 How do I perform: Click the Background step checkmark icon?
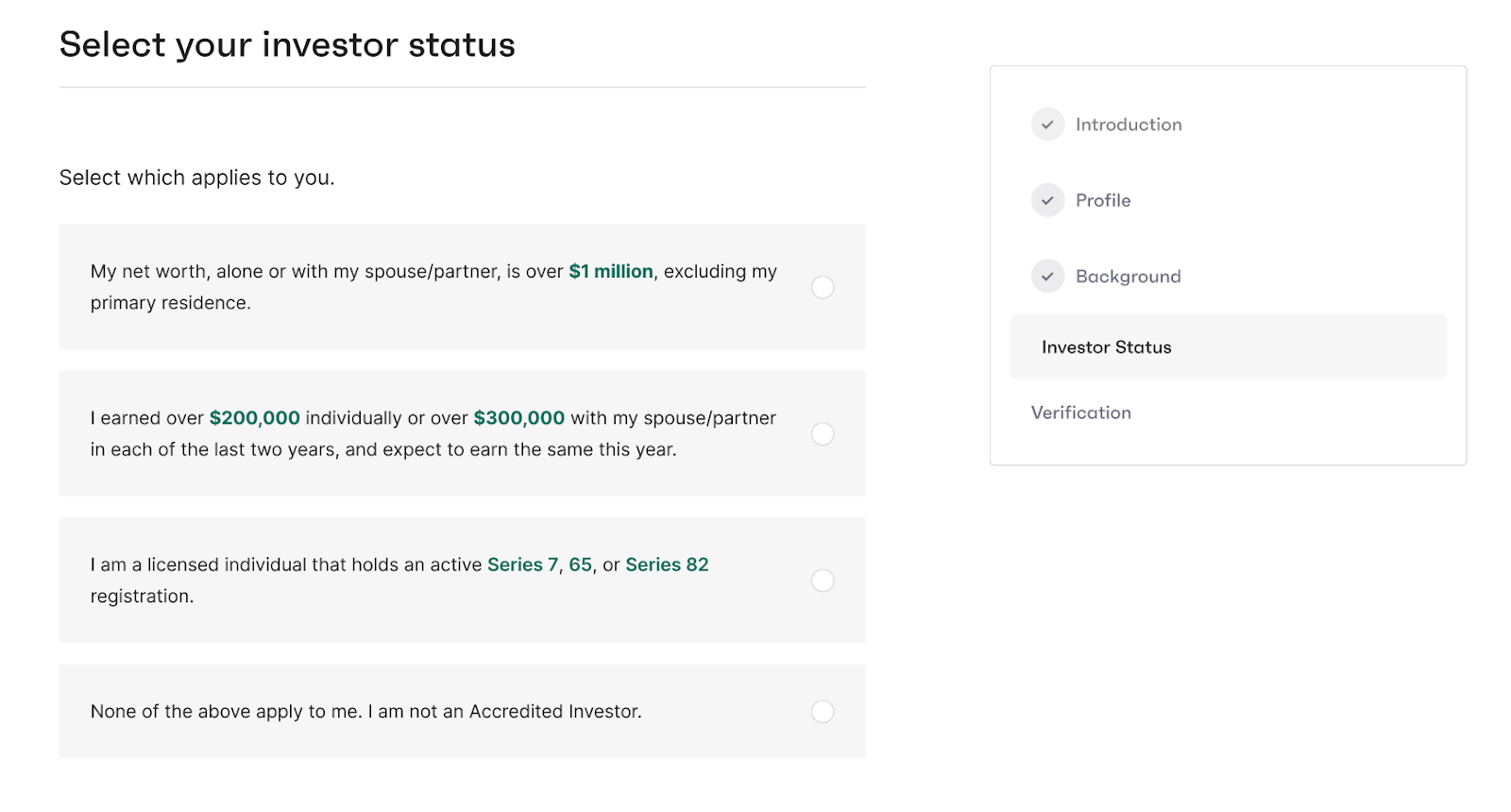click(1047, 277)
